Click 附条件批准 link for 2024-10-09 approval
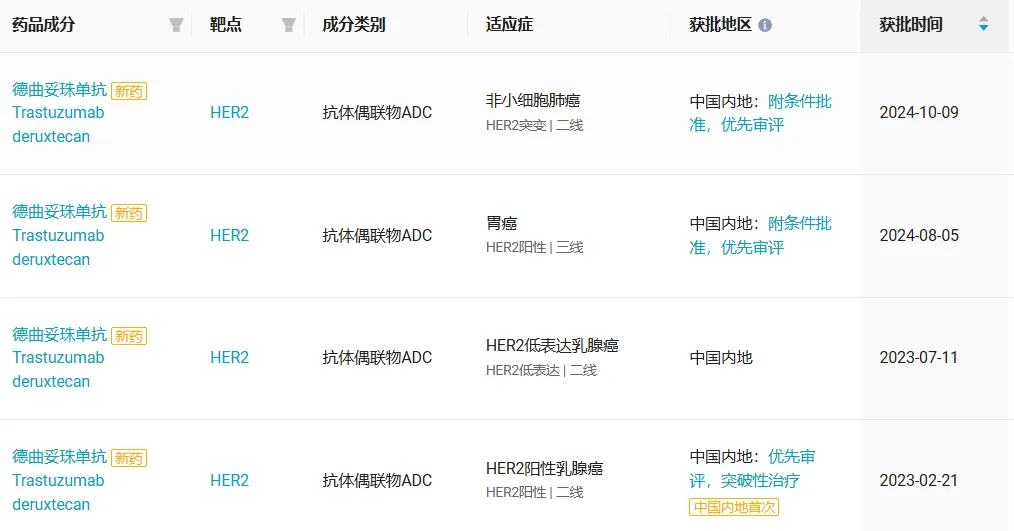 (x=799, y=101)
